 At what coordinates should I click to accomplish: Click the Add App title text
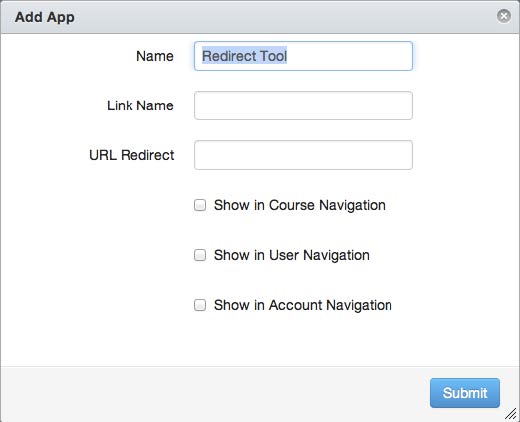[45, 17]
